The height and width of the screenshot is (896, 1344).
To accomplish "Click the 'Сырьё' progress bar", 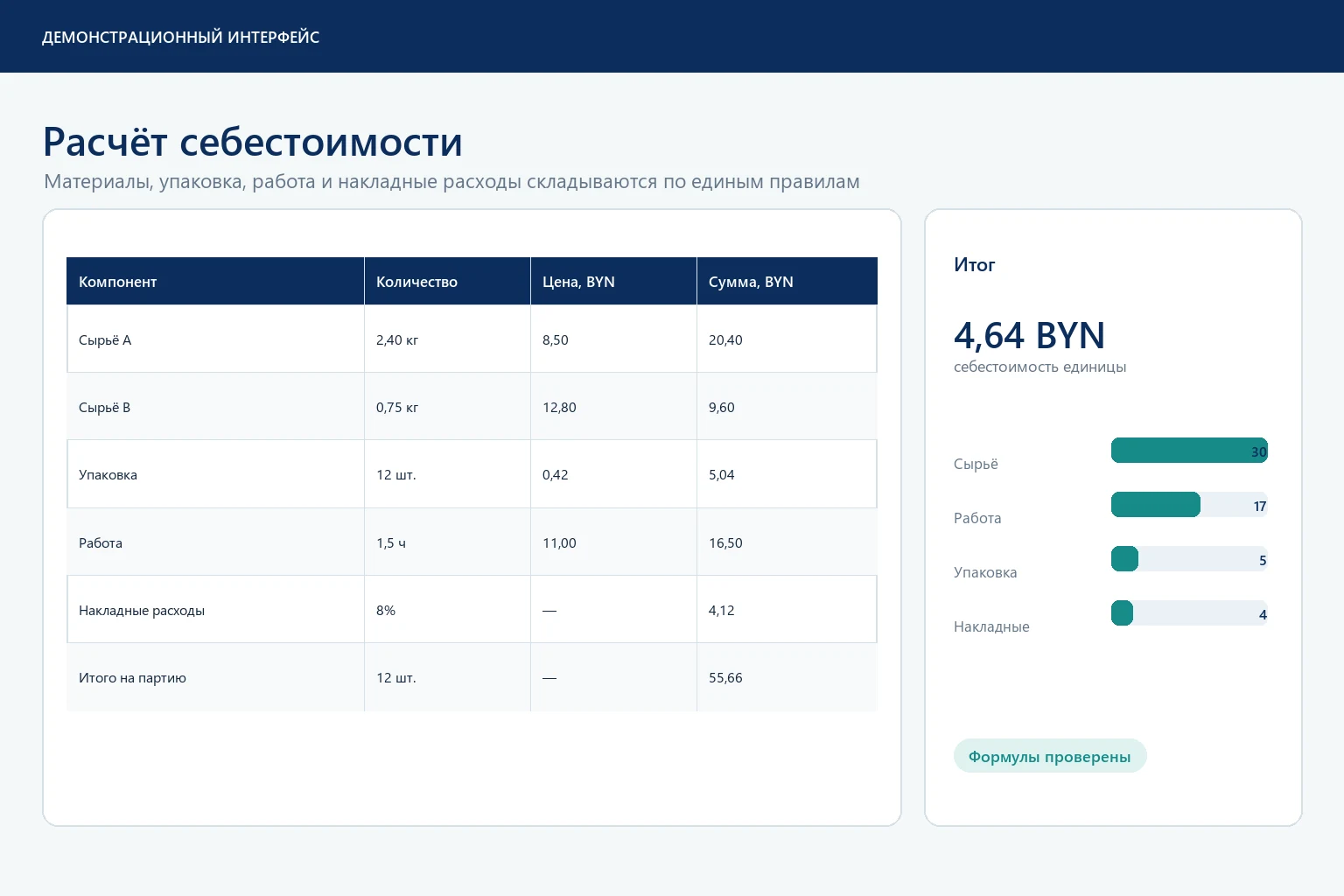I will [1189, 451].
